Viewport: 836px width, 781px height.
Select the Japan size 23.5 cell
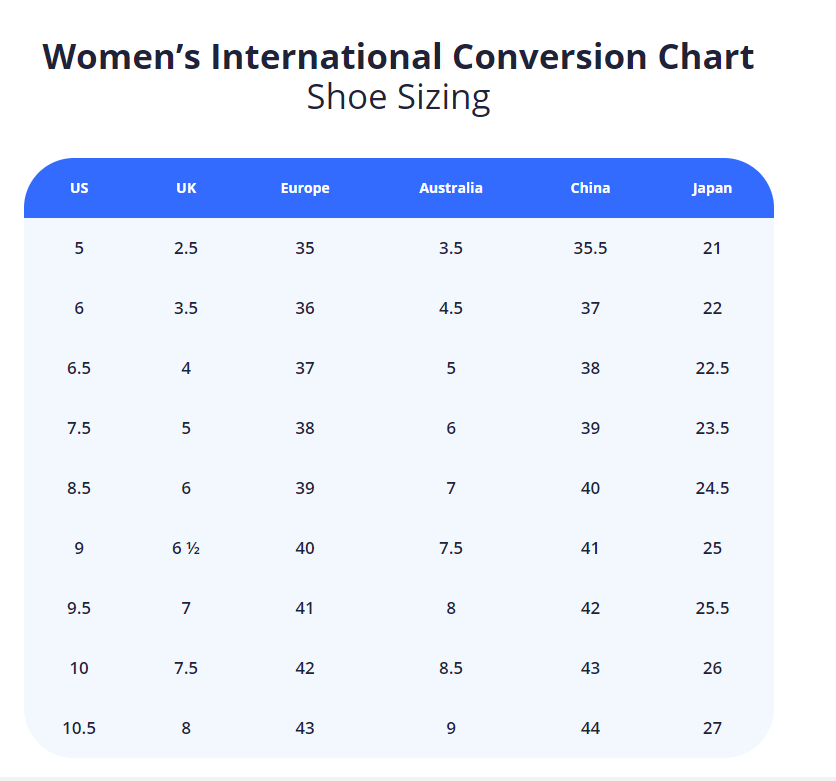tap(712, 428)
